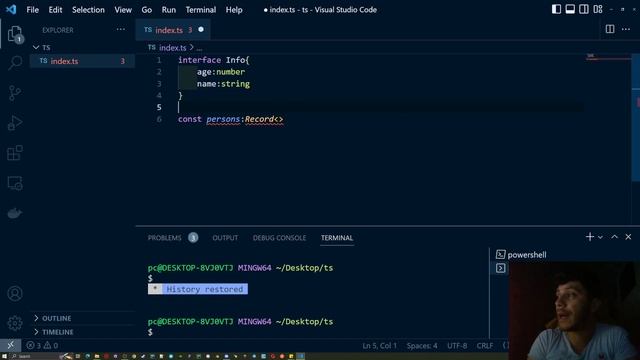This screenshot has height=360, width=640.
Task: Open the Accounts menu icon
Action: (x=15, y=293)
